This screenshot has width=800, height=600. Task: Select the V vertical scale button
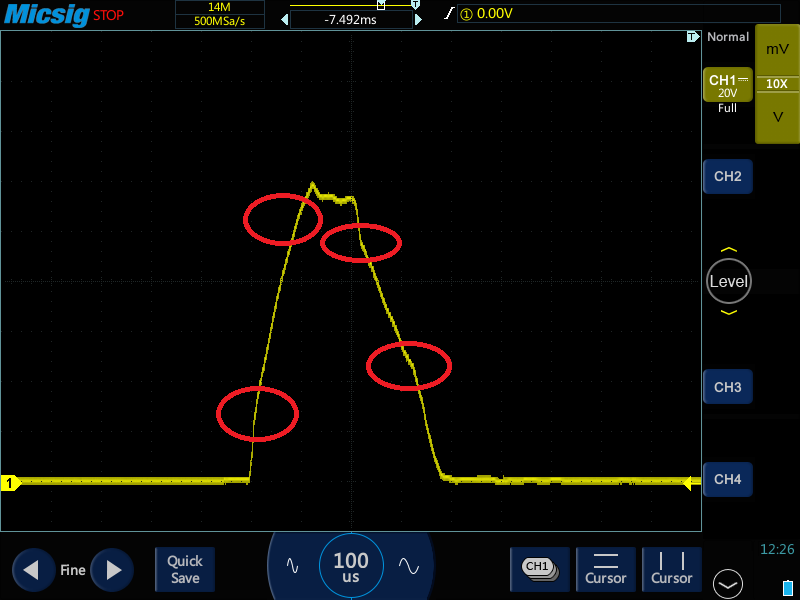point(777,117)
